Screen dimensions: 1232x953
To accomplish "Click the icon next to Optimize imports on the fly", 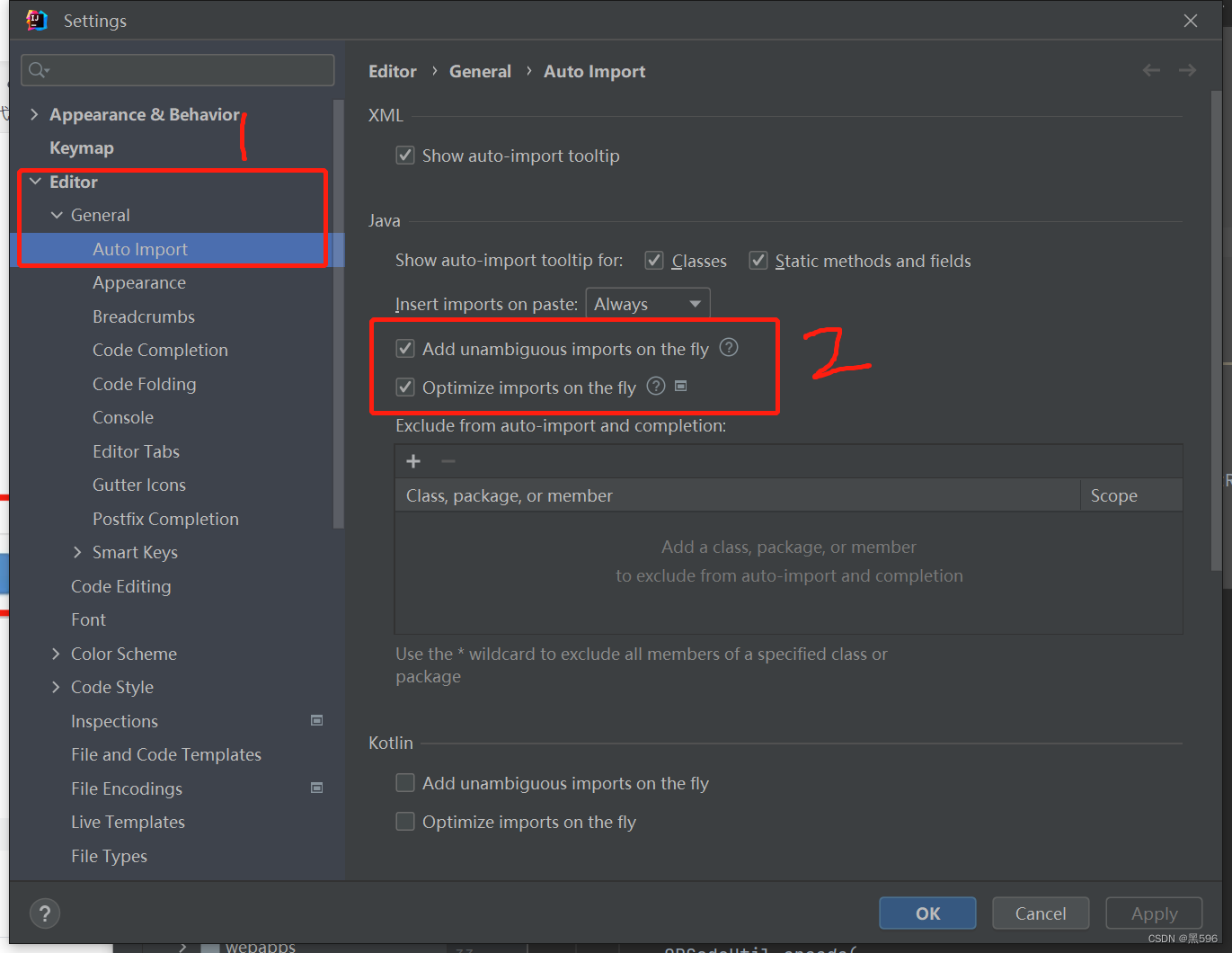I will pyautogui.click(x=680, y=386).
